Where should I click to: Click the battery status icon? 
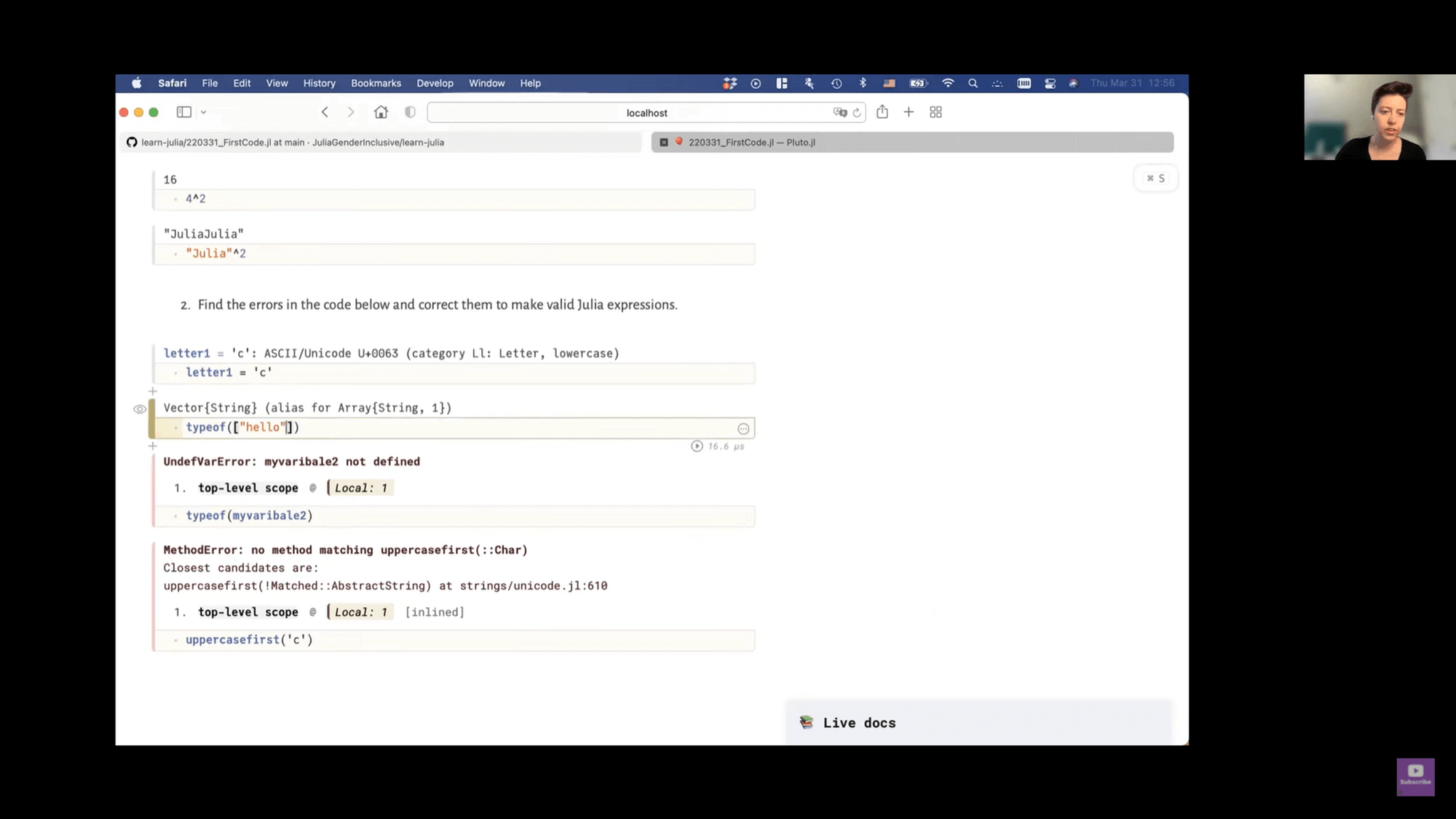point(918,83)
